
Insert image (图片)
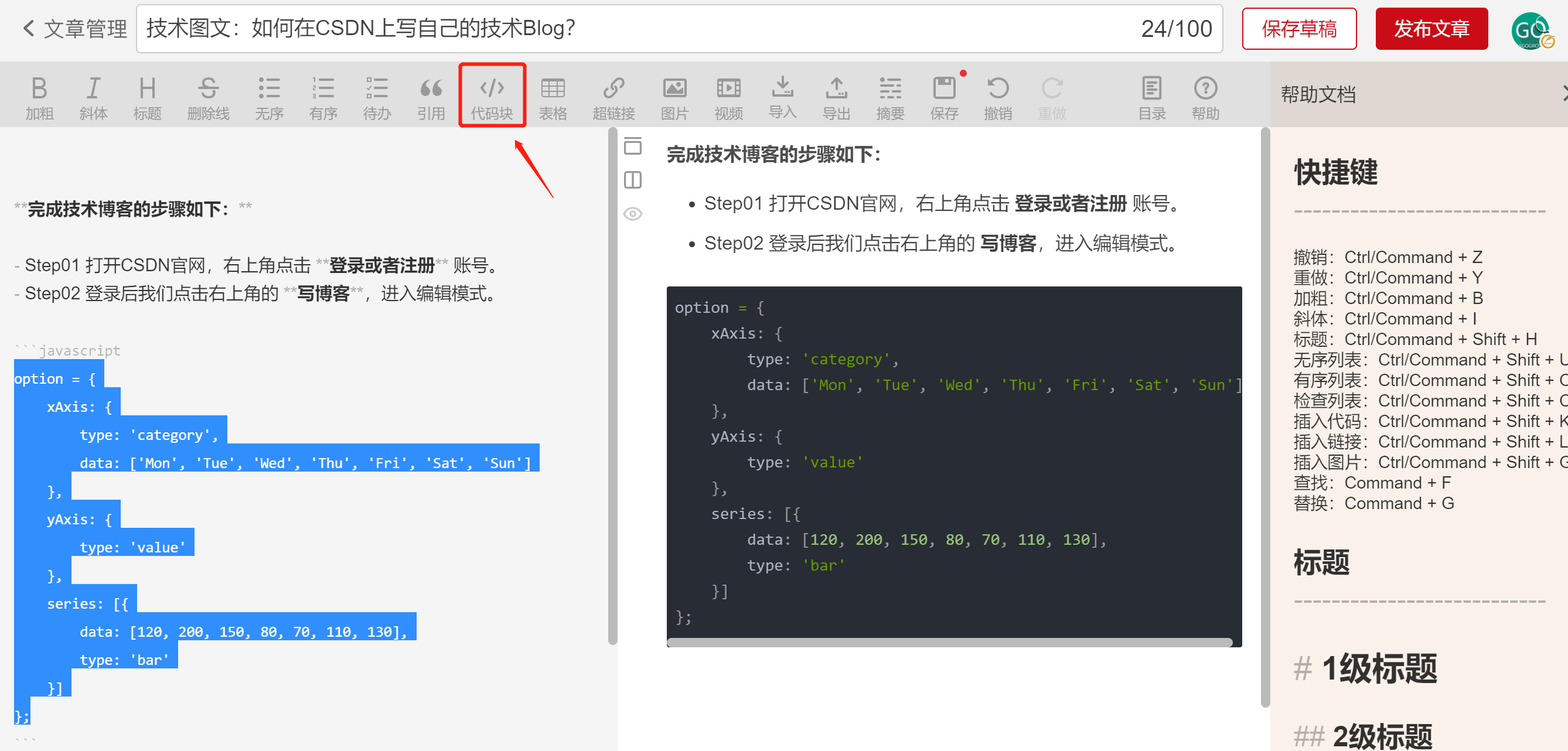[674, 97]
